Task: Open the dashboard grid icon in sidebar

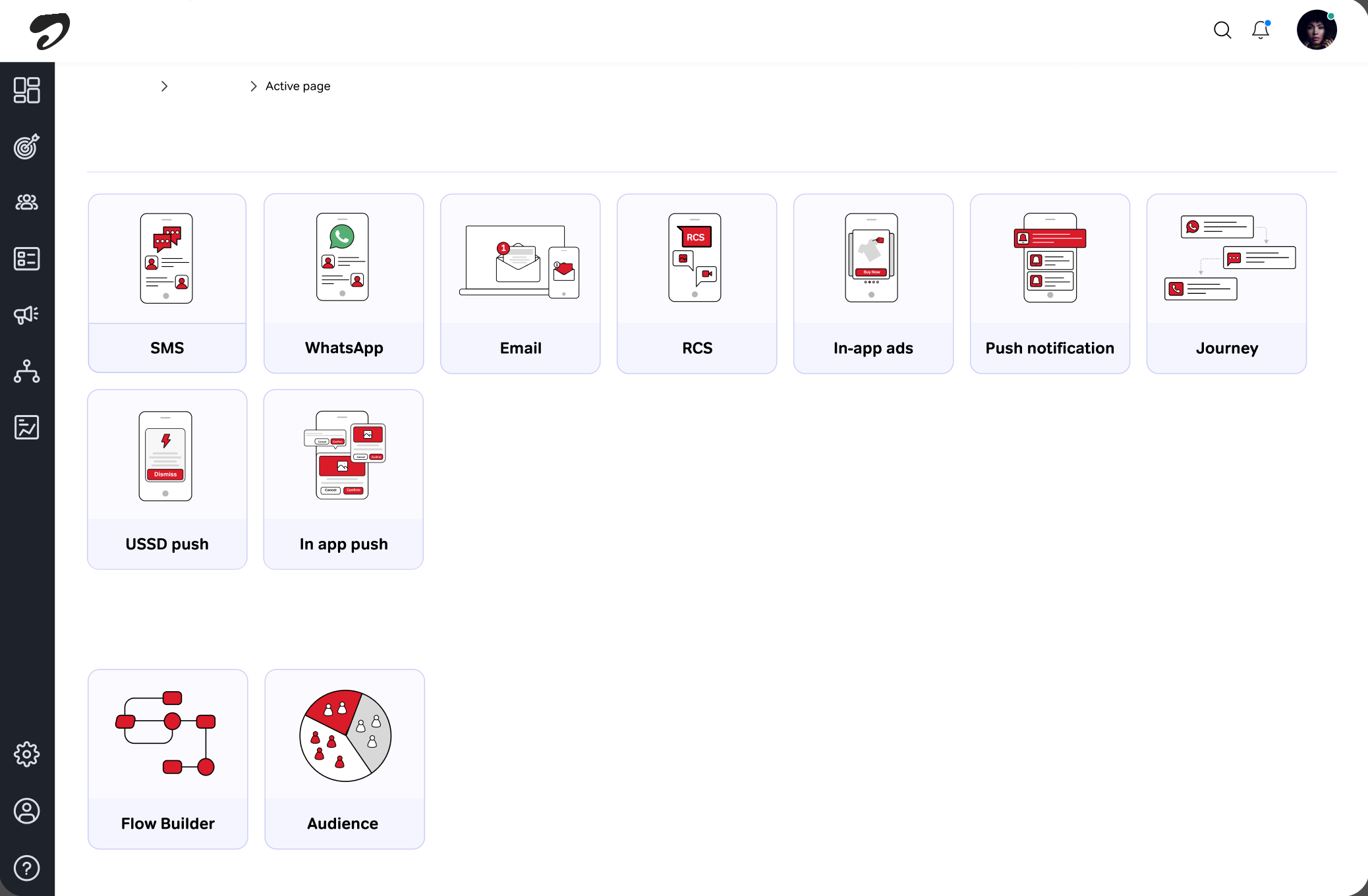Action: (x=27, y=90)
